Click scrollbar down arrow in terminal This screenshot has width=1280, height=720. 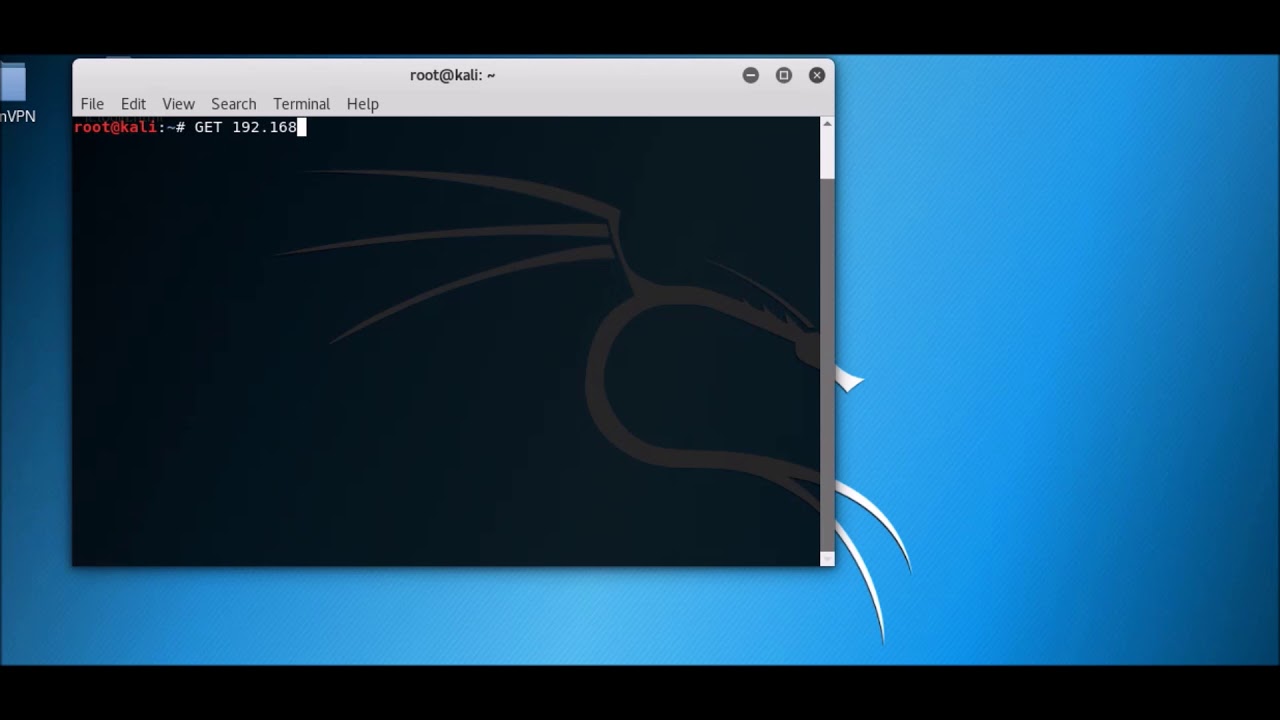(827, 559)
